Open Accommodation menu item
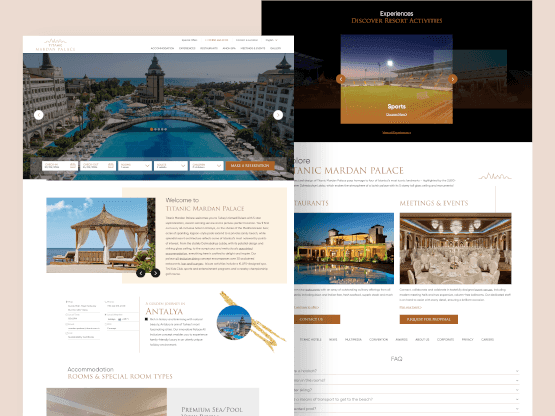The height and width of the screenshot is (416, 555). (x=162, y=48)
